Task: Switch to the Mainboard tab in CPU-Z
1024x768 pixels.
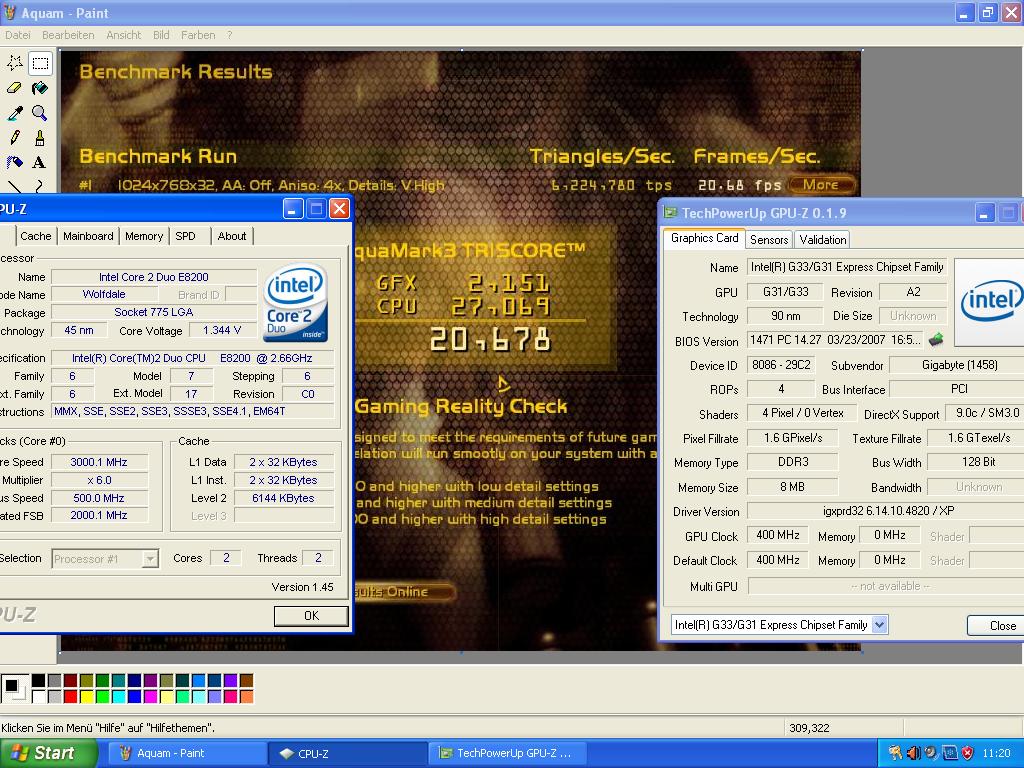Action: point(88,236)
